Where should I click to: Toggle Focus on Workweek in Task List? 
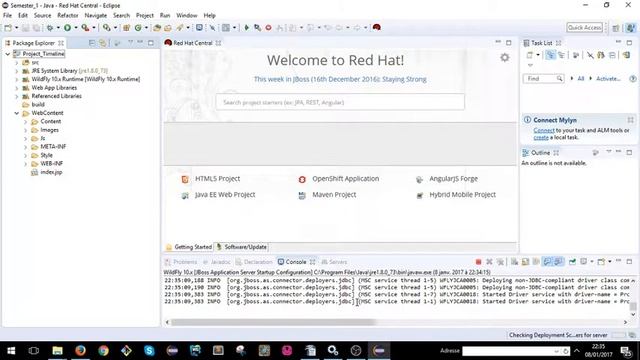pos(576,55)
